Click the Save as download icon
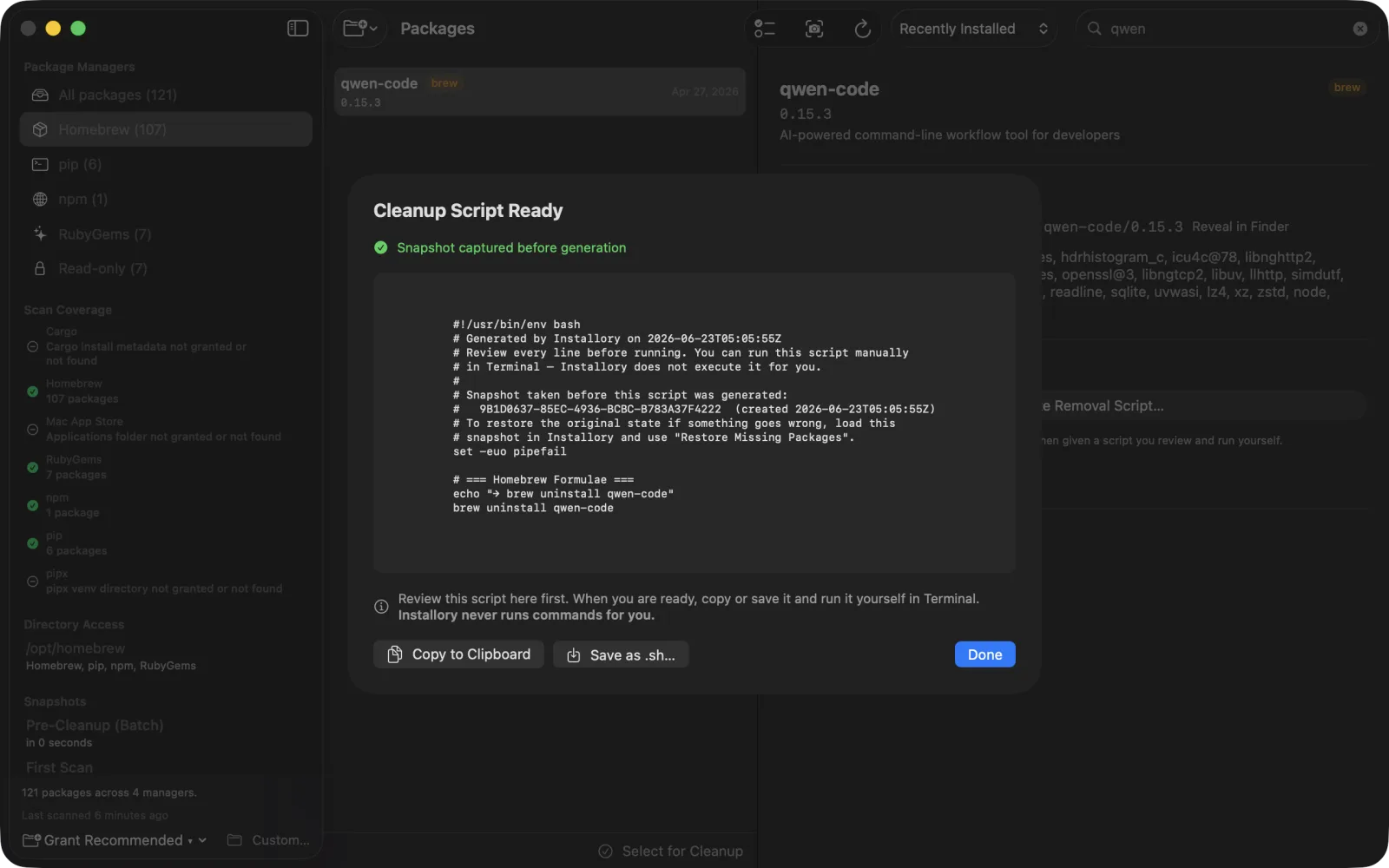This screenshot has width=1389, height=868. (574, 655)
